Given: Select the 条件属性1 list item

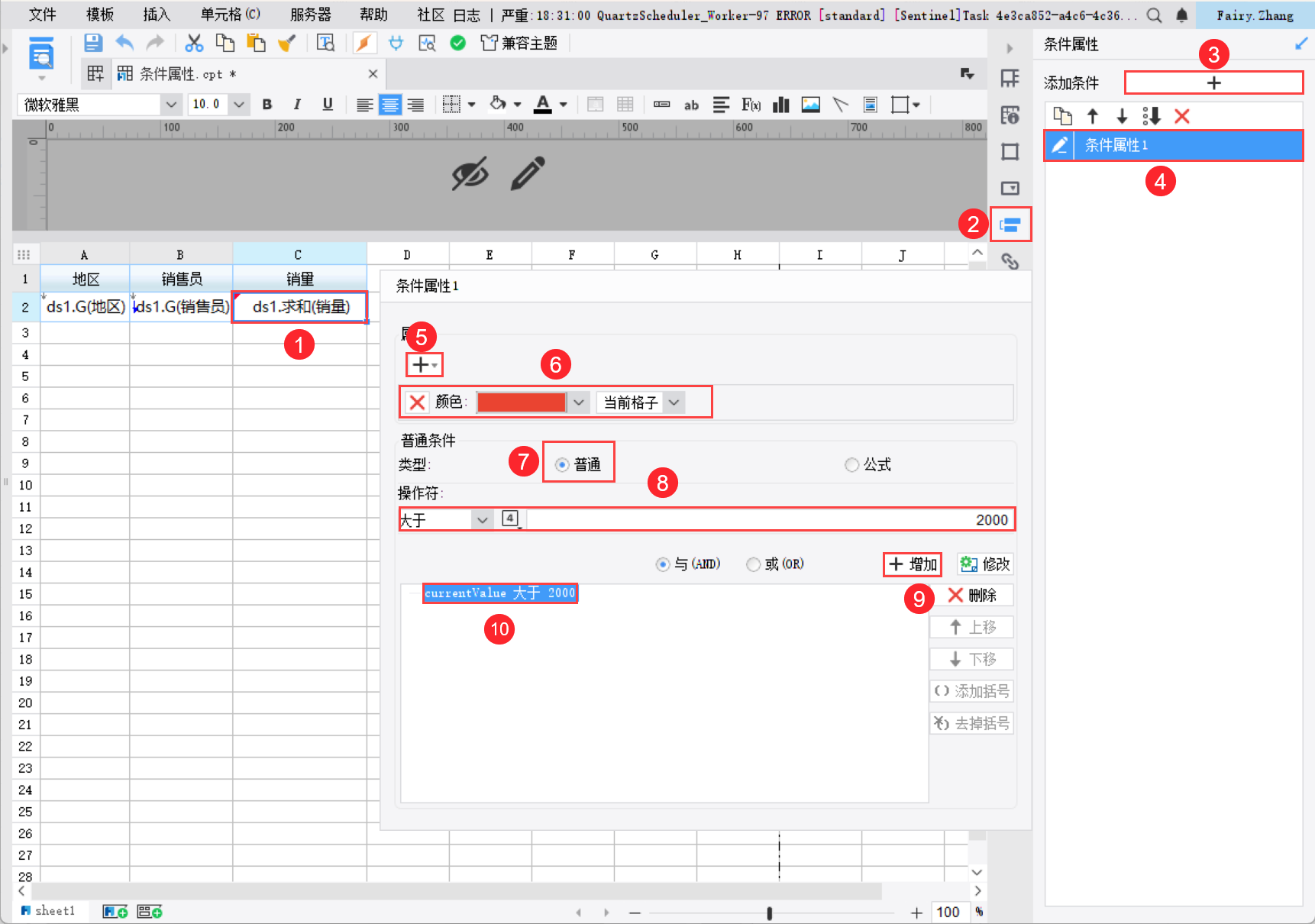Looking at the screenshot, I should tap(1174, 145).
